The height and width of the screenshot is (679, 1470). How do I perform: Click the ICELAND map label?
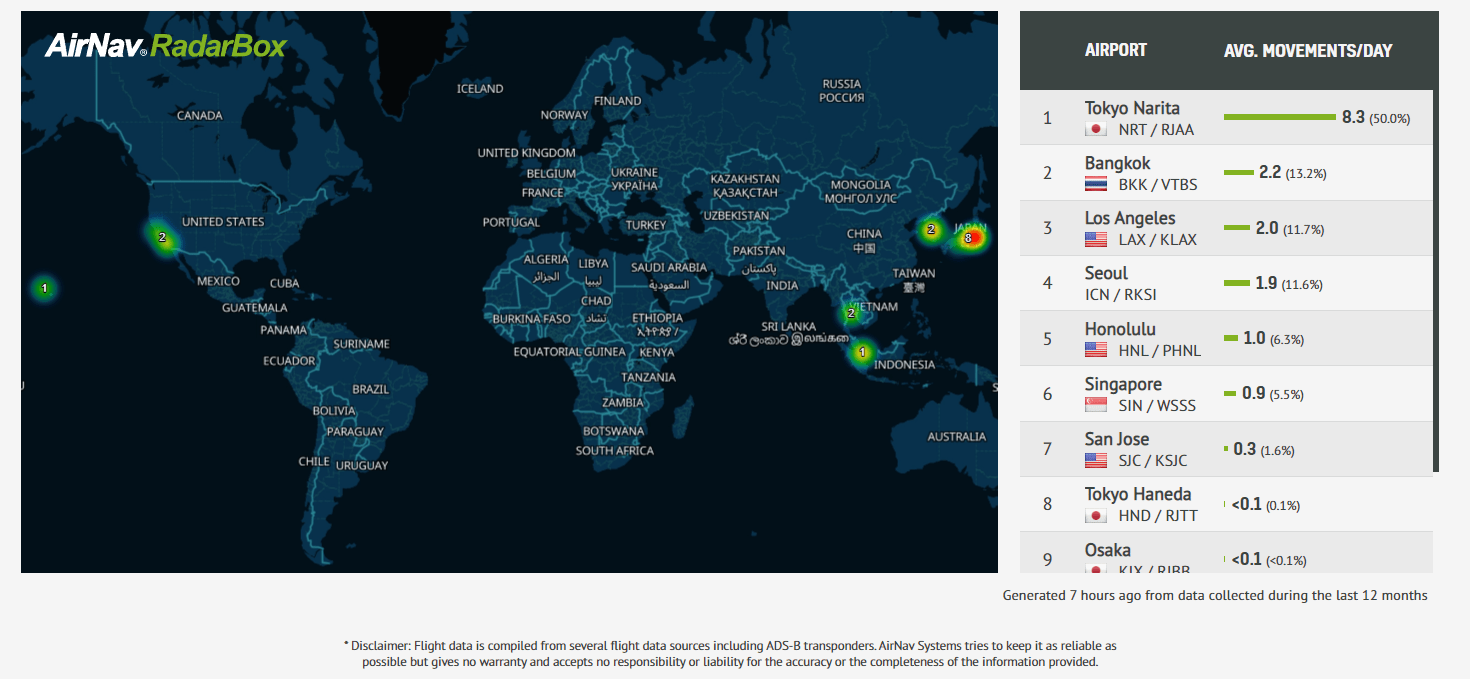point(480,89)
